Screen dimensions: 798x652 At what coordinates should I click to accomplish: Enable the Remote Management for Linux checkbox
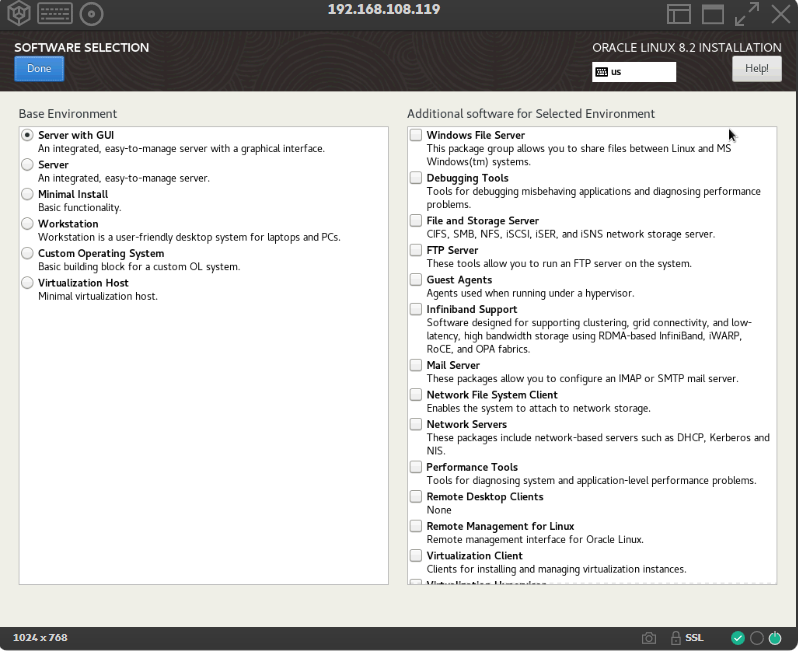tap(416, 526)
